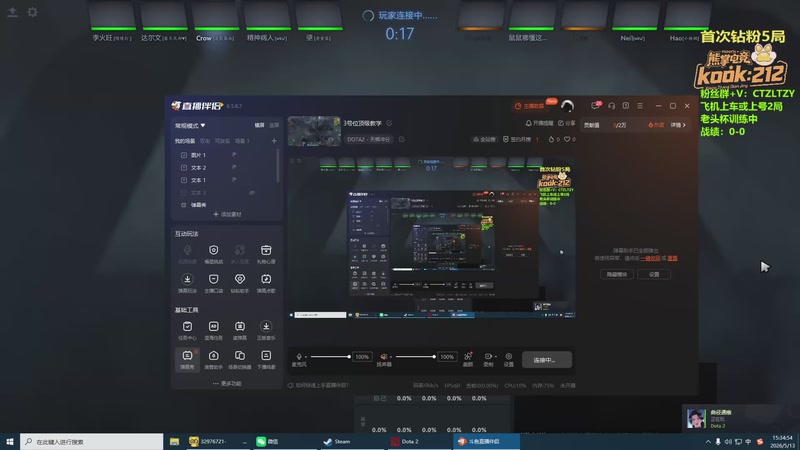This screenshot has width=800, height=450.
Task: Open the 设置 gear icon beside 录制
Action: (x=509, y=359)
